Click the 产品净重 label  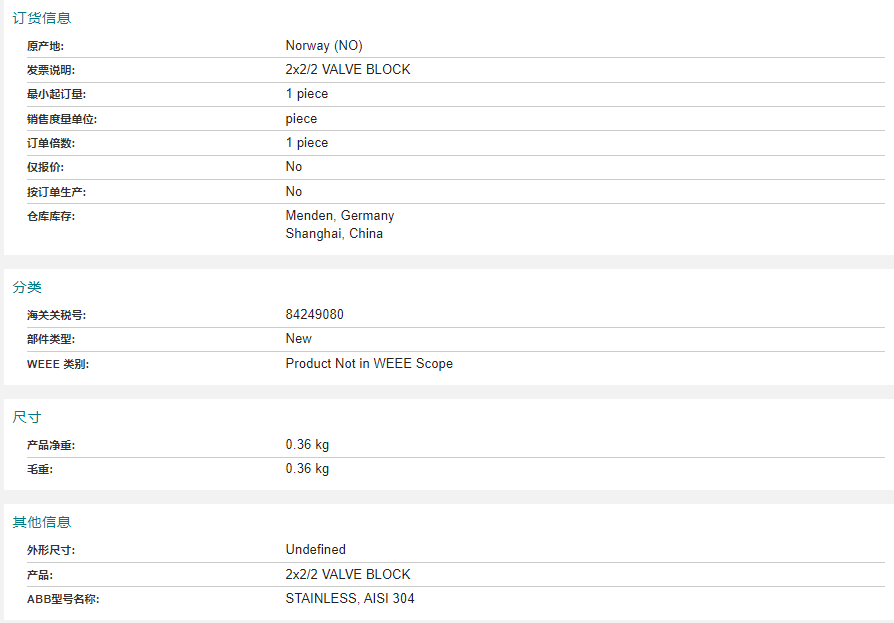[51, 445]
